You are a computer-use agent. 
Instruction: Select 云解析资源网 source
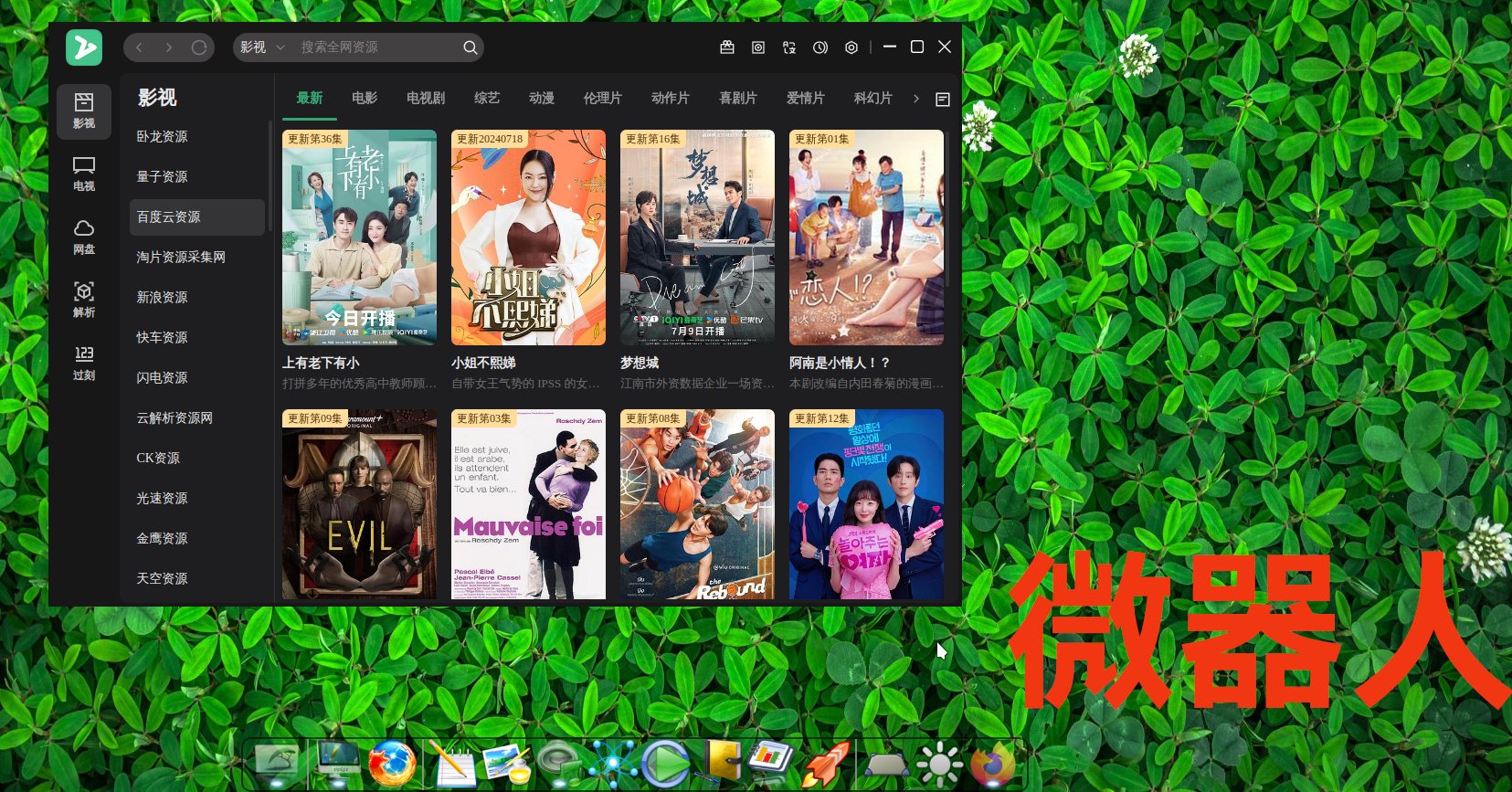point(197,418)
